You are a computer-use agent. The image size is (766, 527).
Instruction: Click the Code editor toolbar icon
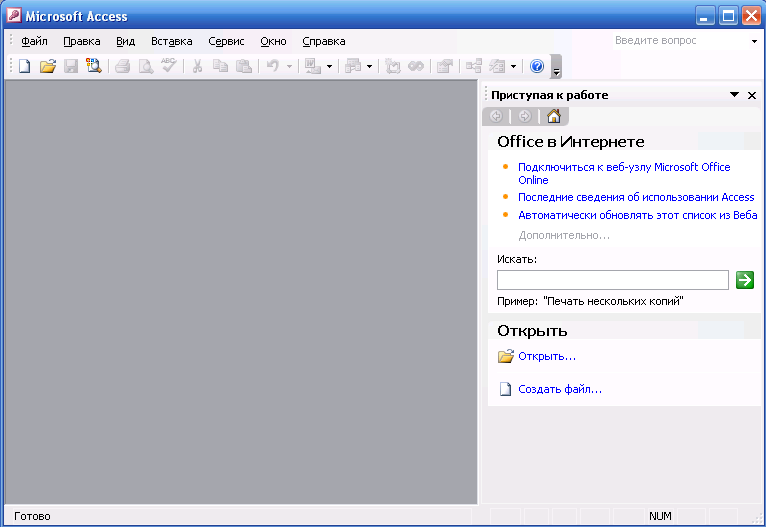tap(392, 66)
